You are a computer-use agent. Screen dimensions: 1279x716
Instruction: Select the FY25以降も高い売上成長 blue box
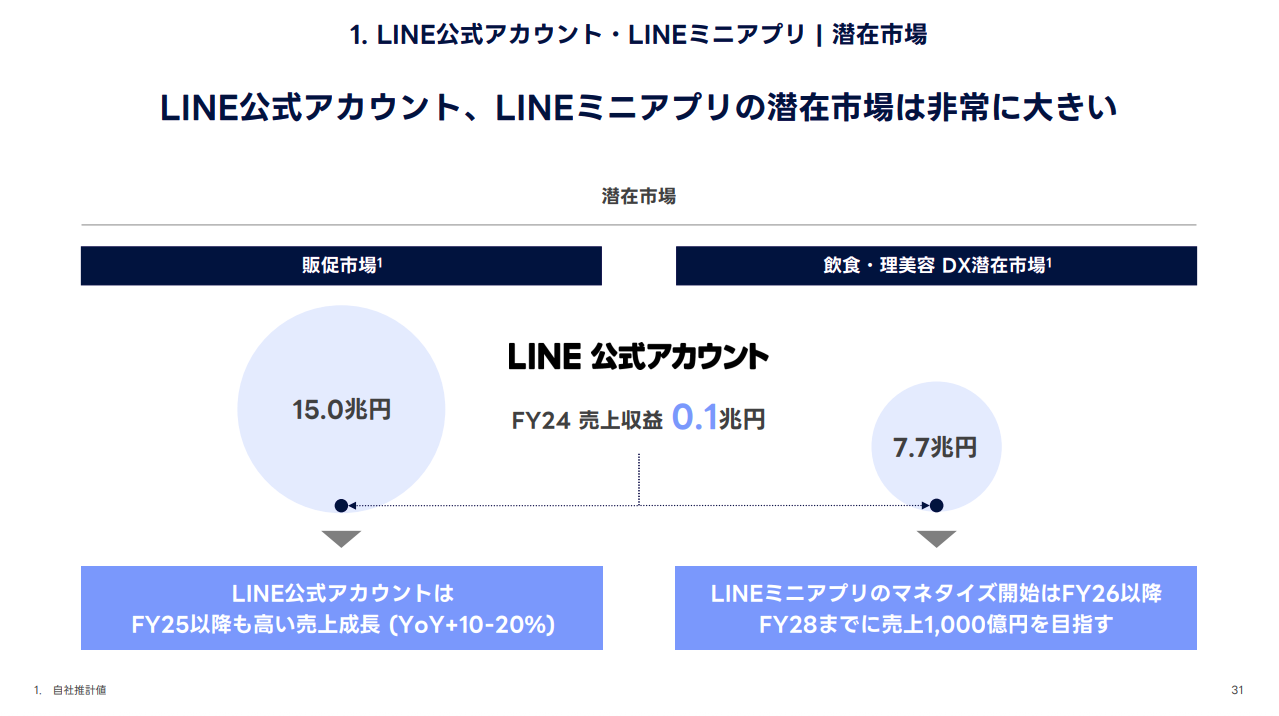(x=342, y=608)
